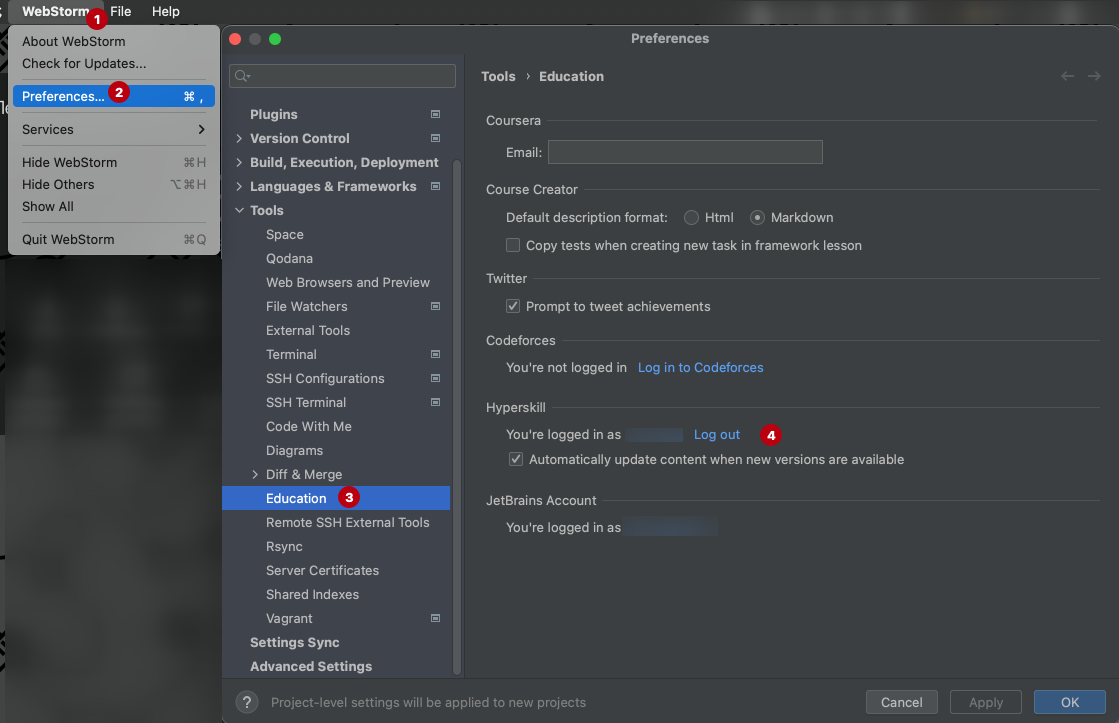Click project-level icon beside Version Control

click(435, 138)
